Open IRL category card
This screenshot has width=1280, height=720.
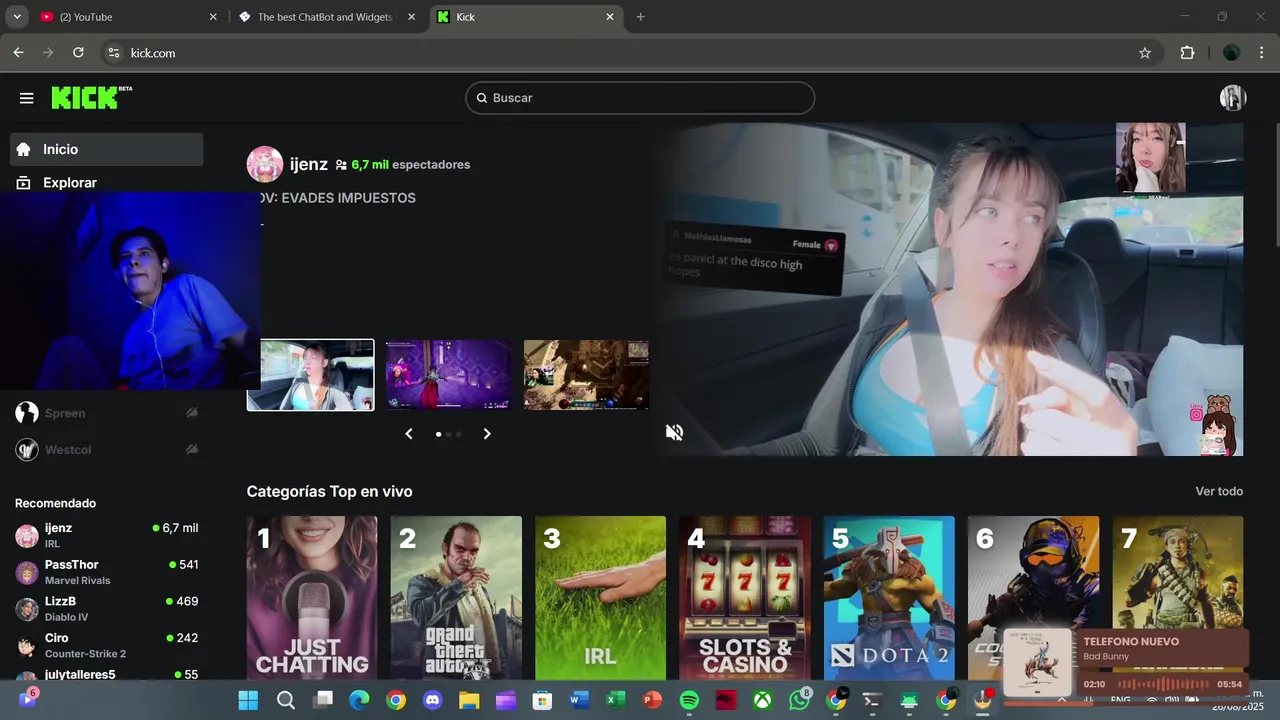click(600, 598)
